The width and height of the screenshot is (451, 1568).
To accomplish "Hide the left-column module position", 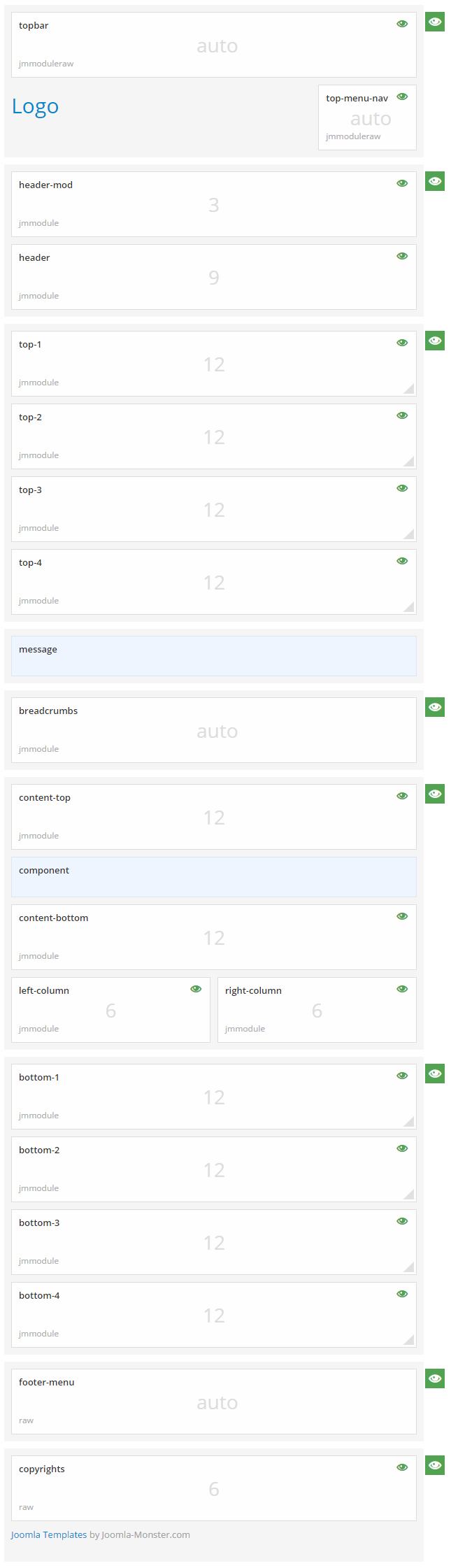I will (x=196, y=989).
